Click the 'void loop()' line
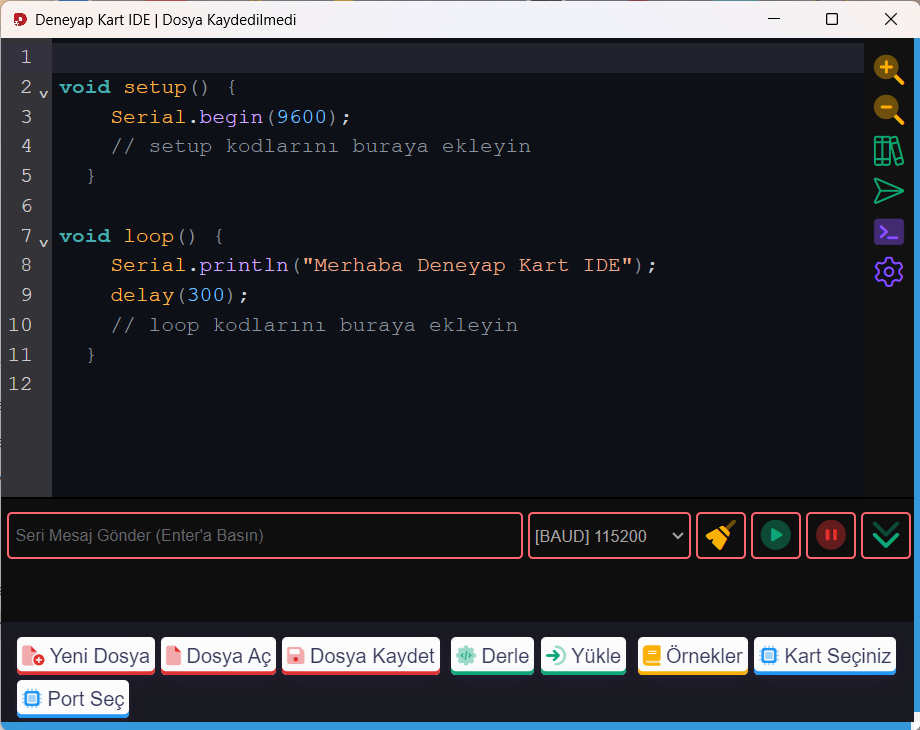The height and width of the screenshot is (730, 920). (x=141, y=236)
